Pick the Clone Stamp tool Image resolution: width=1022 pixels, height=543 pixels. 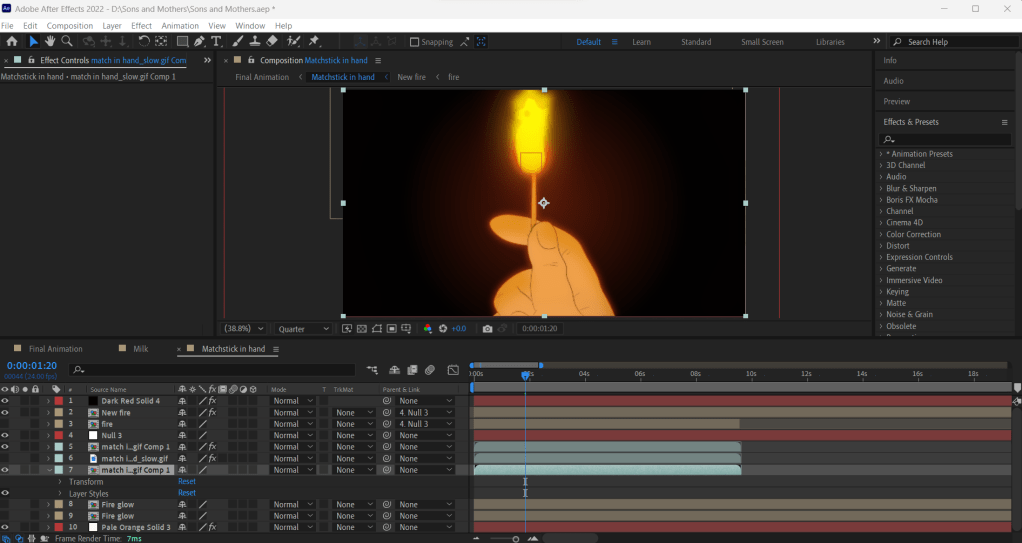pyautogui.click(x=255, y=41)
